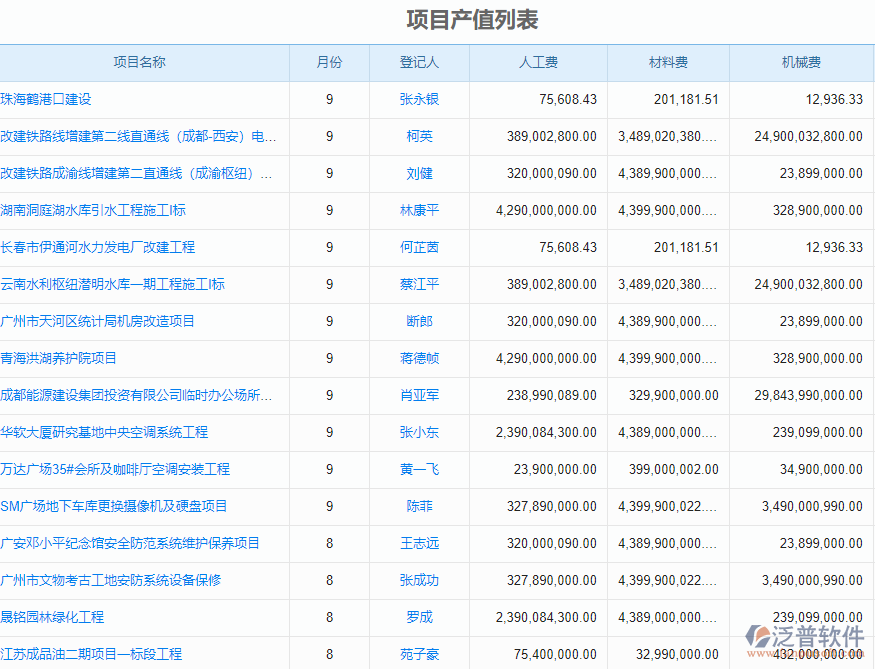
Task: Open the 晟铭园林绿化工程 project
Action: (x=50, y=618)
